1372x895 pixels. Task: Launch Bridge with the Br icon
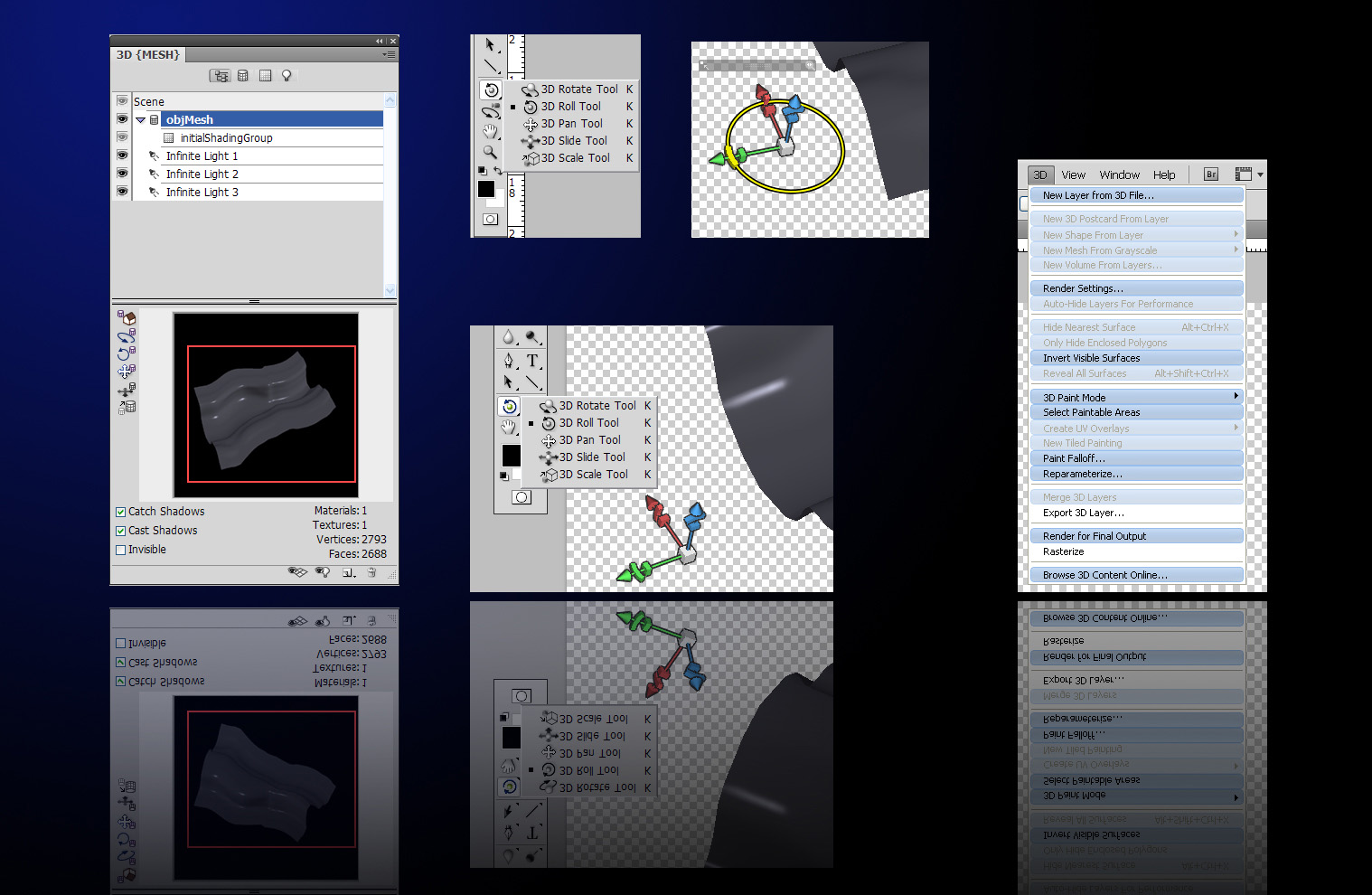tap(1211, 174)
